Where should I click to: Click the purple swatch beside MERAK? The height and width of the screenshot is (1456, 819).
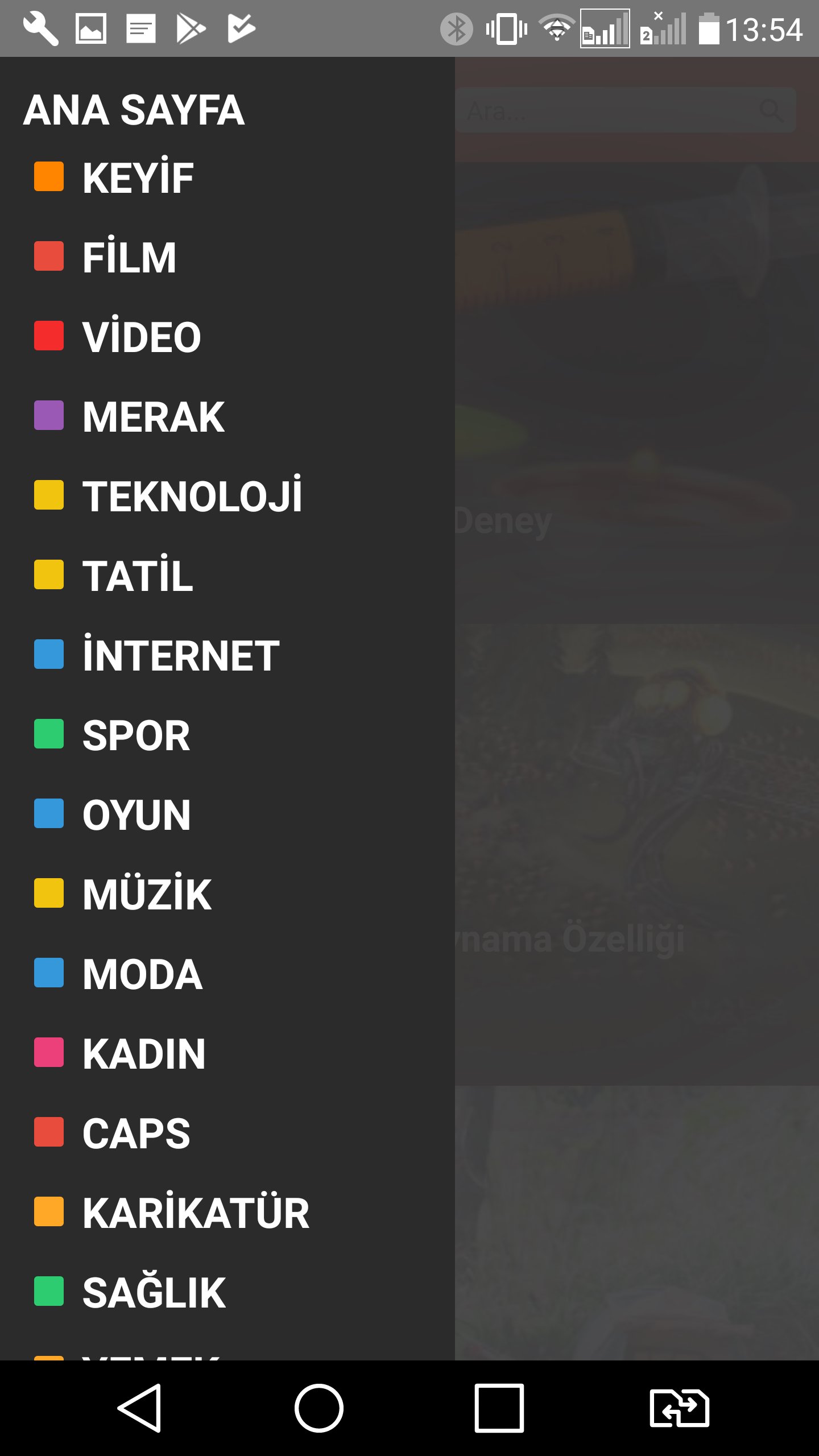(x=49, y=415)
